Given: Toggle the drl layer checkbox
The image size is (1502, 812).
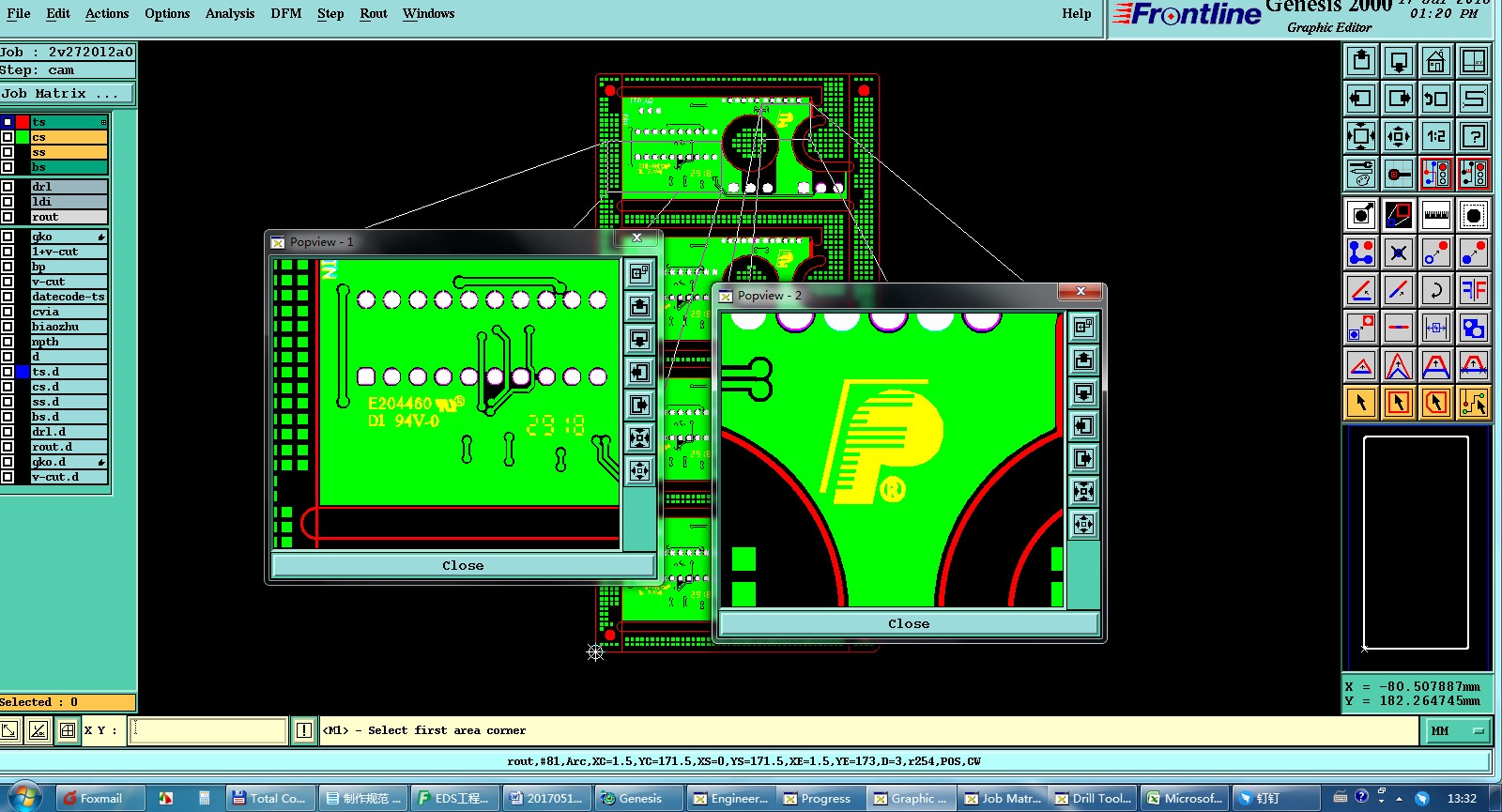Looking at the screenshot, I should pos(8,187).
